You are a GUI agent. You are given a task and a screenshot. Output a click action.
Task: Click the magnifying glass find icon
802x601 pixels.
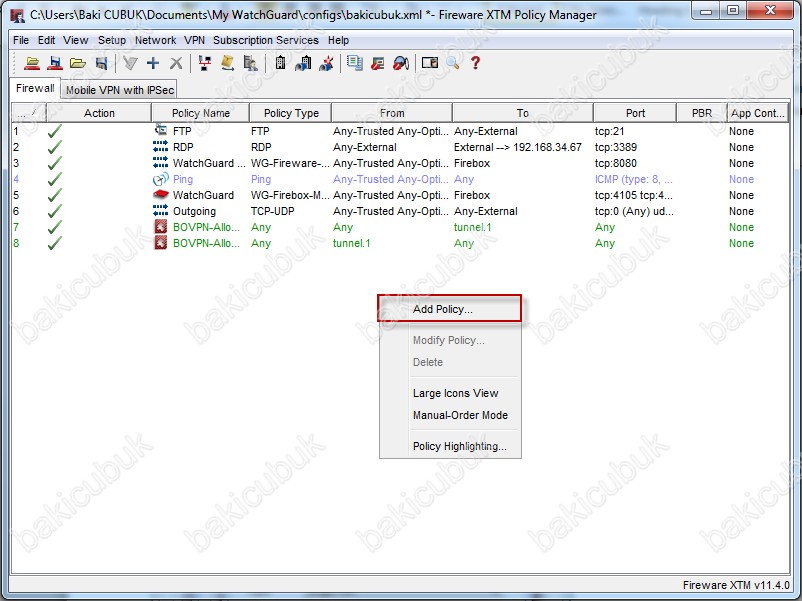(x=453, y=63)
